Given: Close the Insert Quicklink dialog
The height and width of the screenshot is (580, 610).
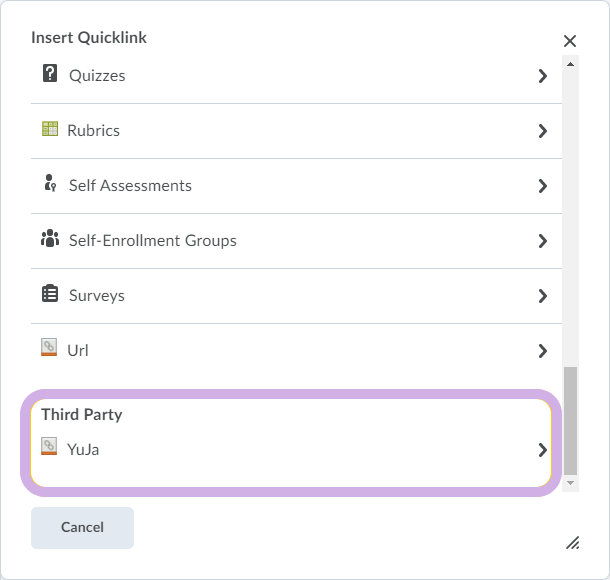Looking at the screenshot, I should [x=570, y=41].
